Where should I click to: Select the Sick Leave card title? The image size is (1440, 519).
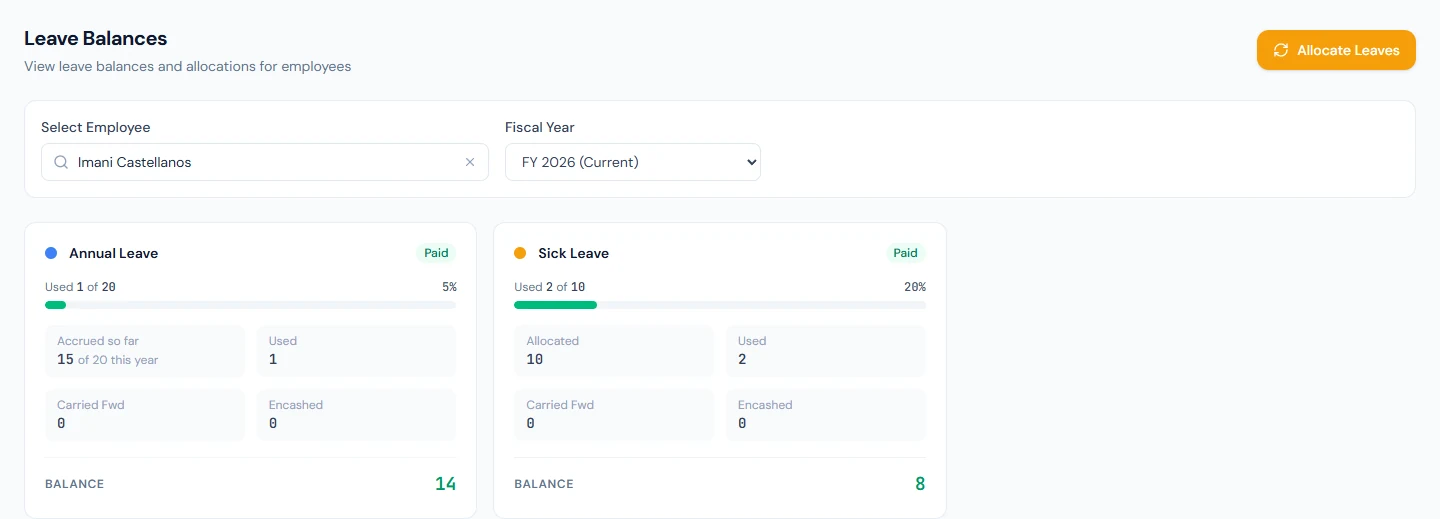(574, 253)
